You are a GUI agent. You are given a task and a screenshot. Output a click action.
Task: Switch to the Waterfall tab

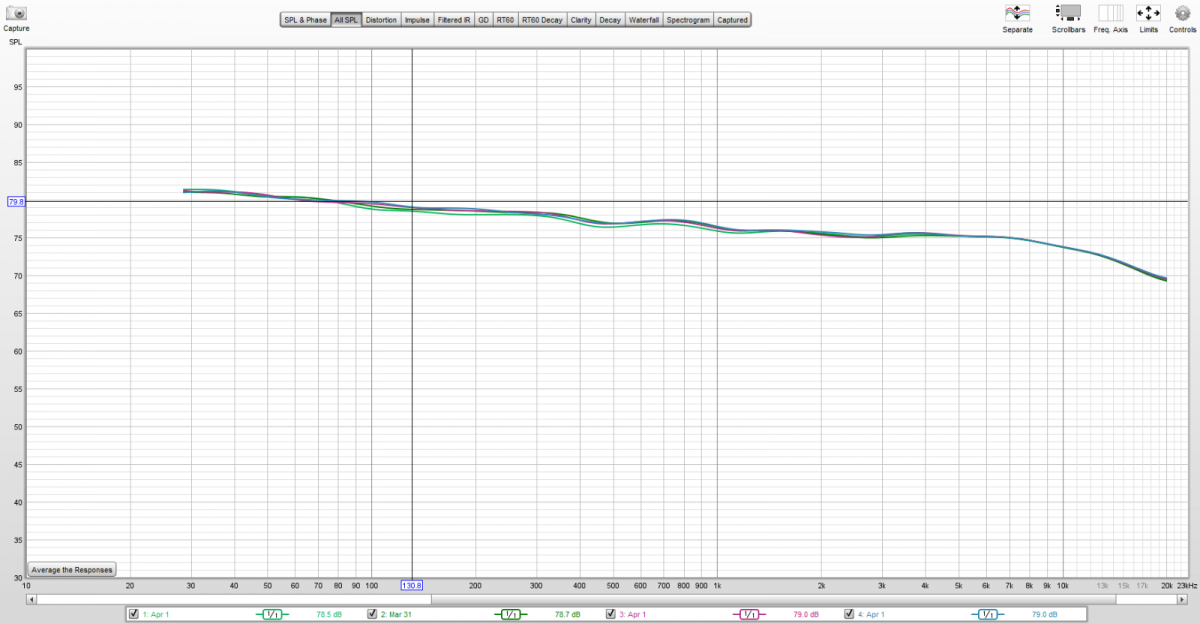644,20
